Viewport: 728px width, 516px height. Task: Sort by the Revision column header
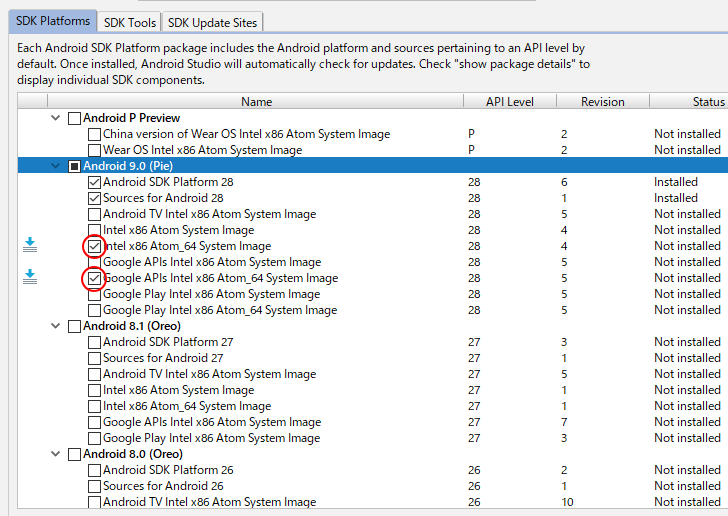[x=603, y=101]
